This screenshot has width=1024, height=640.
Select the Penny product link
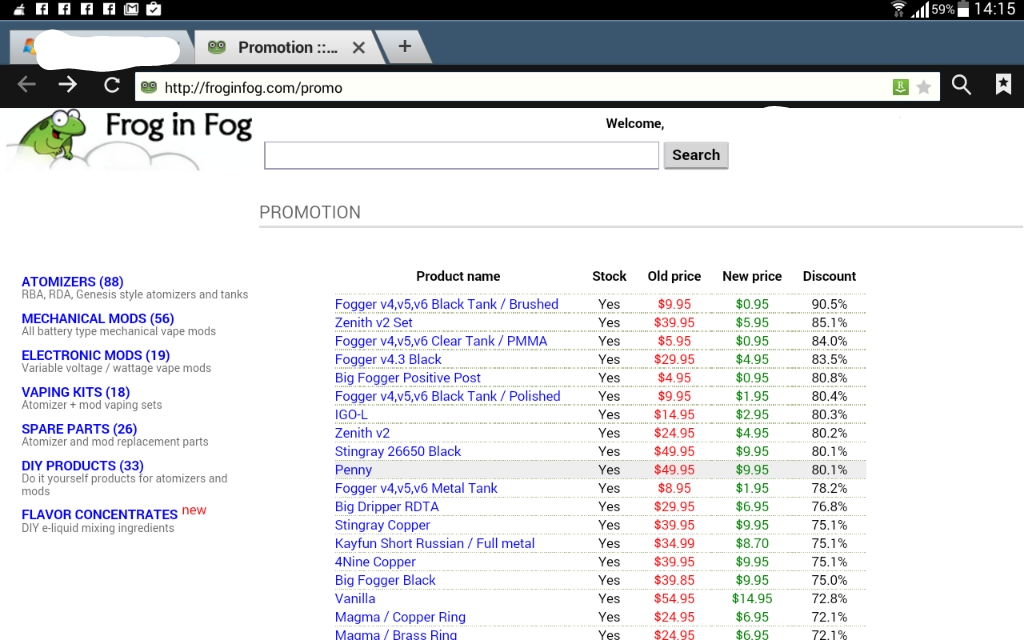(x=353, y=470)
